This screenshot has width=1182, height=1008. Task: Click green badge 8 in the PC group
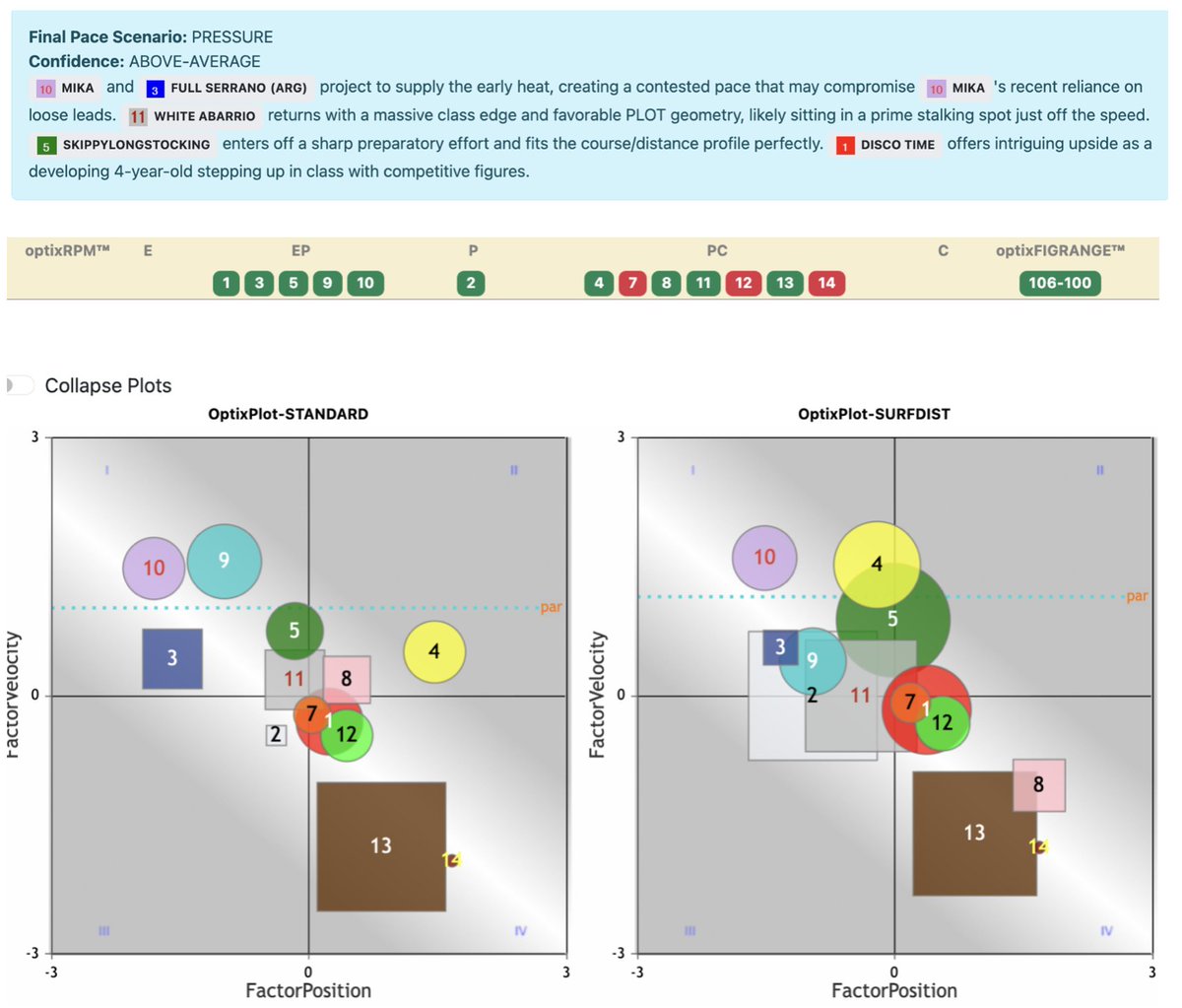click(666, 283)
